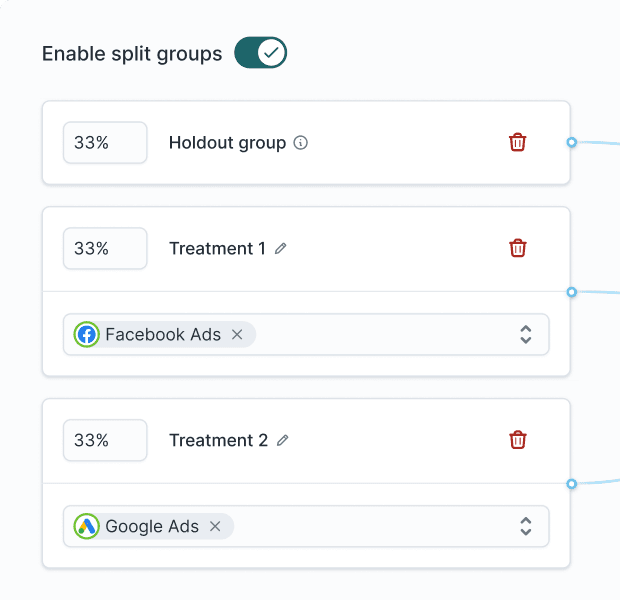Expand Treatment 2 destination dropdown

(x=526, y=527)
